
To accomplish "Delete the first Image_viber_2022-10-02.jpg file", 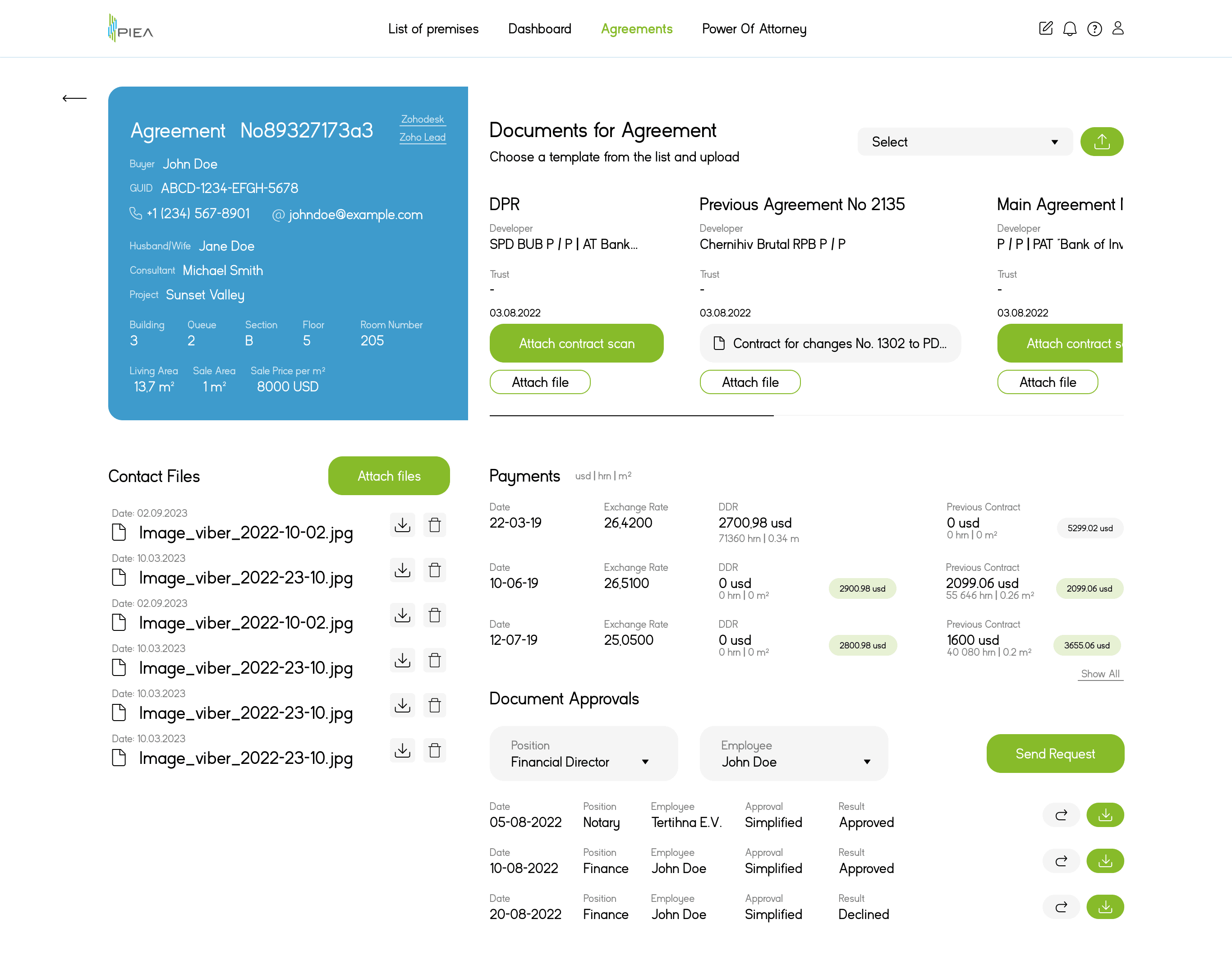I will coord(434,524).
